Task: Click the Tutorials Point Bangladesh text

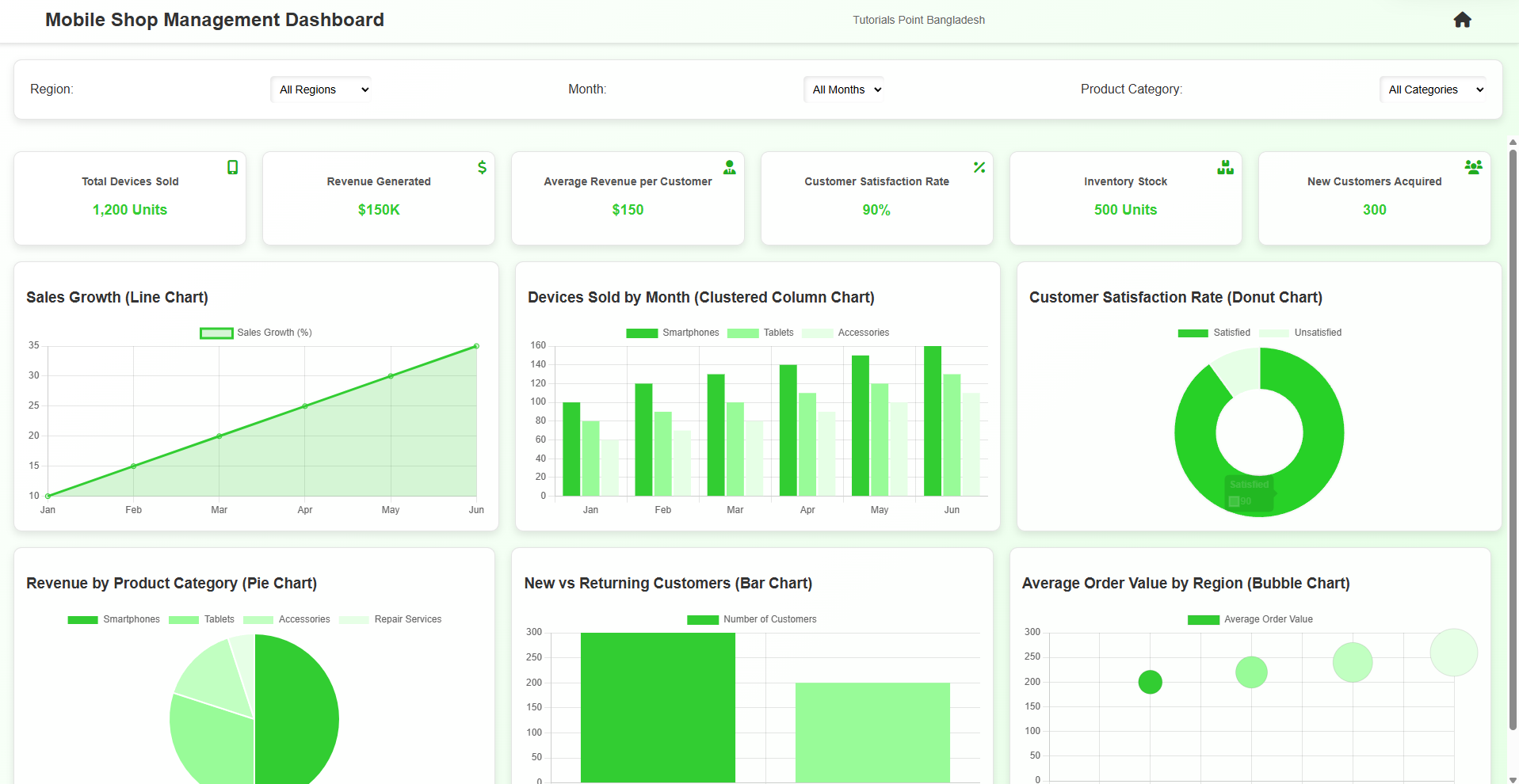Action: (x=918, y=20)
